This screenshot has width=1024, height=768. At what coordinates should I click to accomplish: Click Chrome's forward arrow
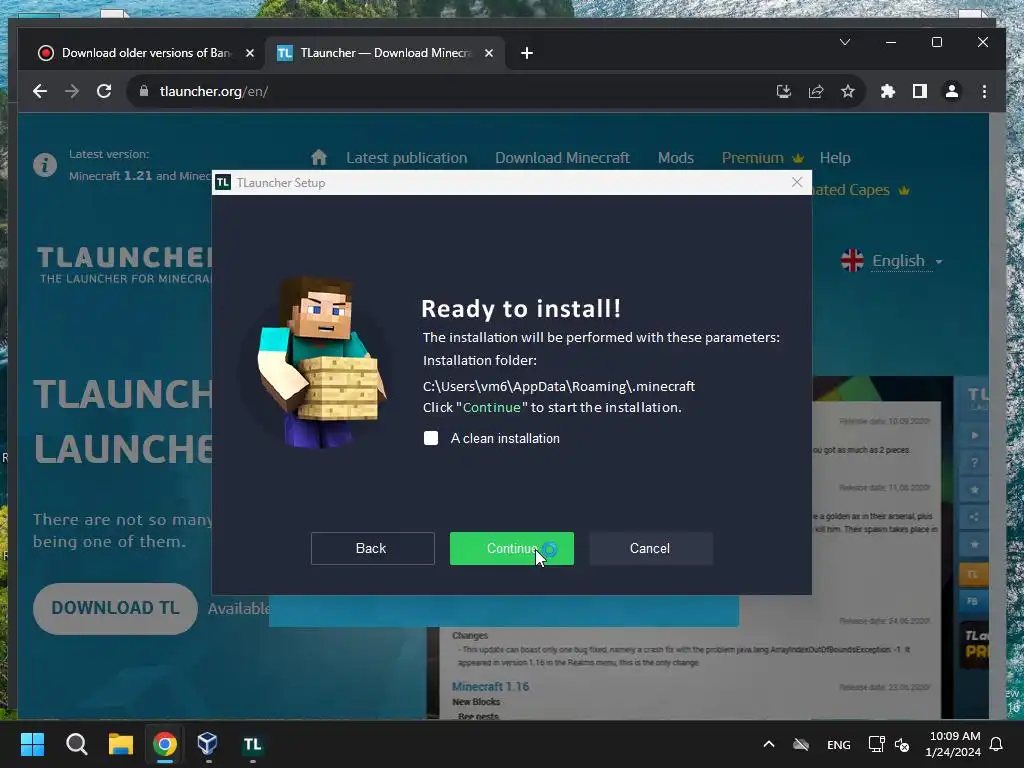72,91
